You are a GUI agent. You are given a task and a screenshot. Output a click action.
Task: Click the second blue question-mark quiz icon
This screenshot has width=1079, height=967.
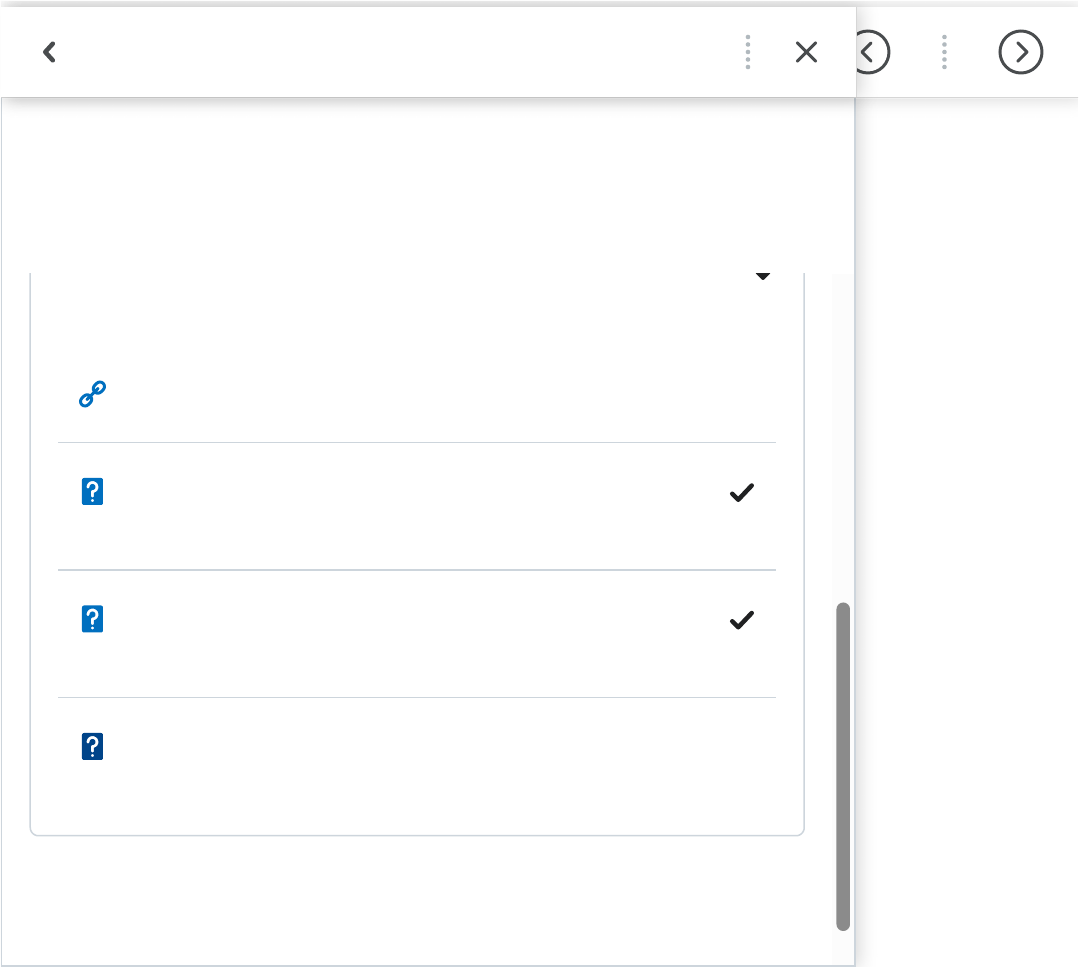(x=92, y=619)
